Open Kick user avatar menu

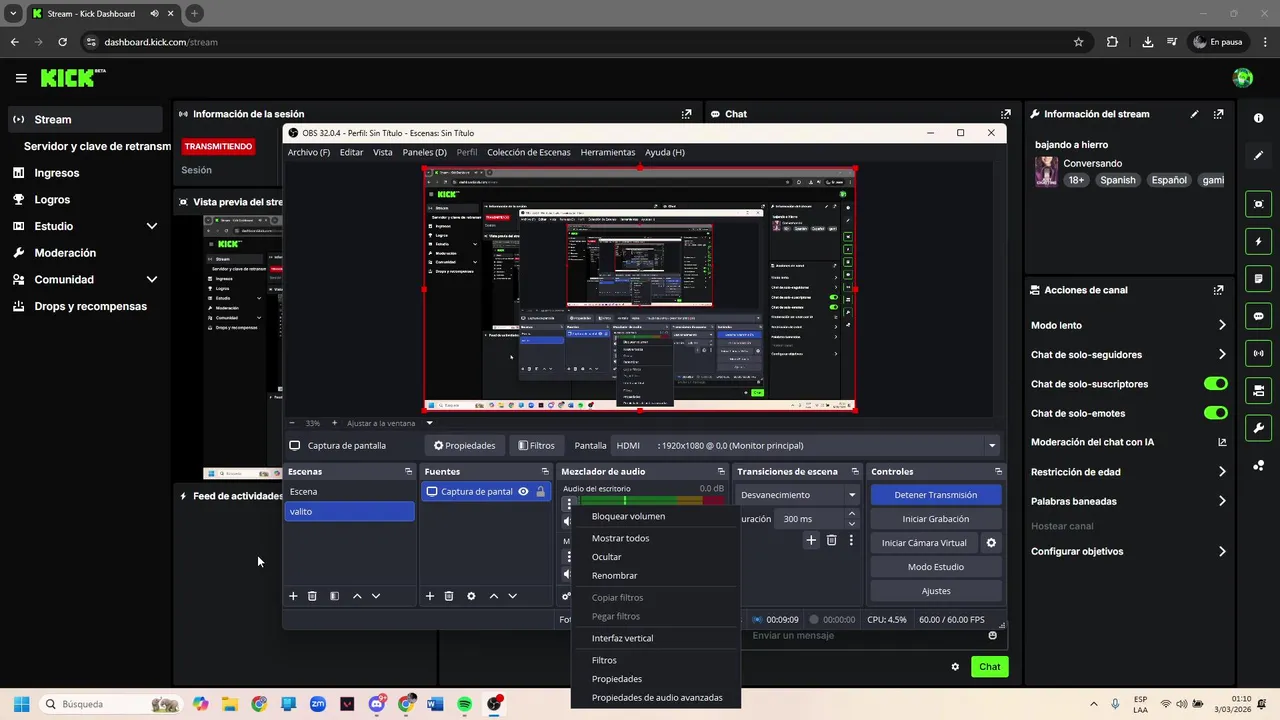click(x=1243, y=78)
